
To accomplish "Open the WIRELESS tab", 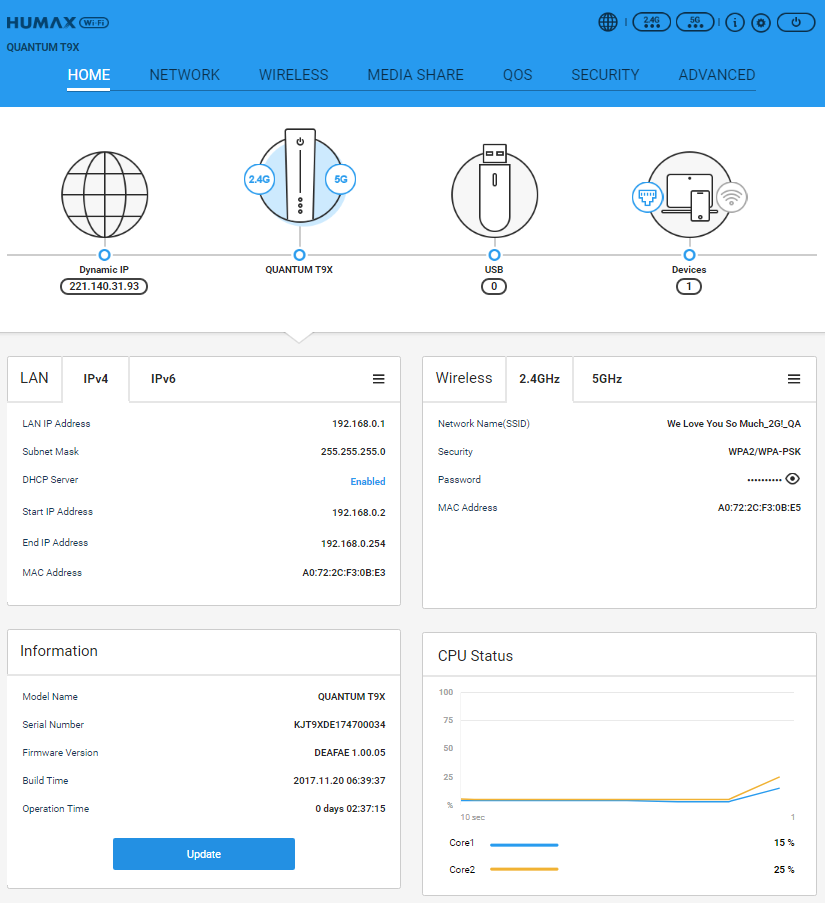I will click(x=294, y=75).
